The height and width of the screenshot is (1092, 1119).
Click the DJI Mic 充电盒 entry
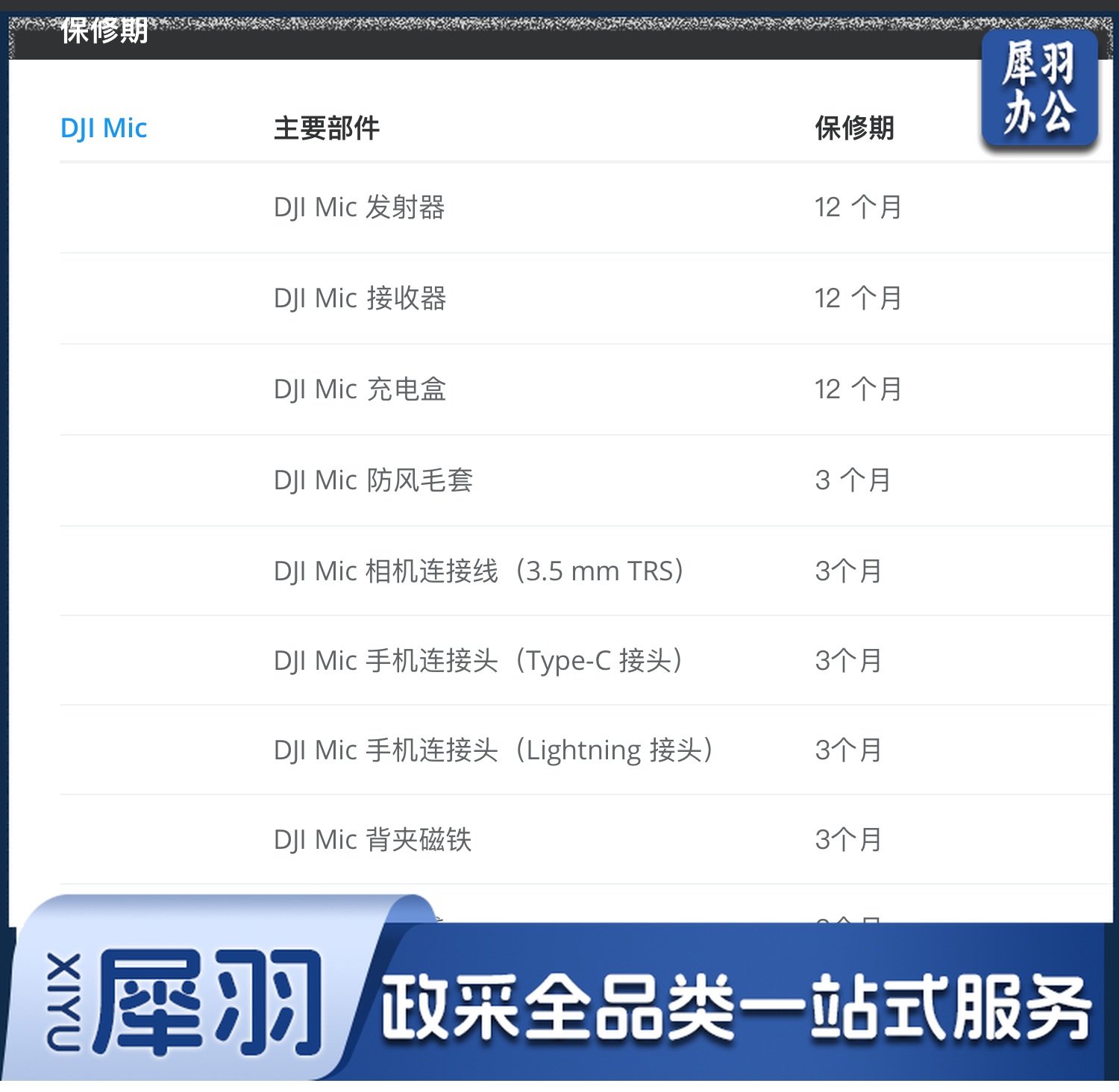pos(360,389)
